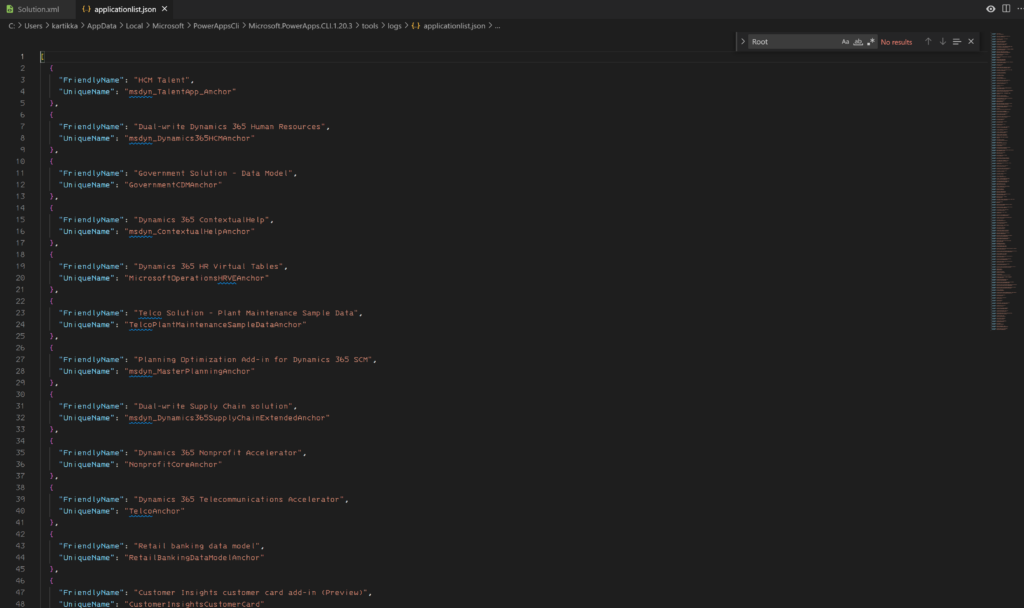Toggle Match Case in find box
The width and height of the screenshot is (1024, 608).
pyautogui.click(x=845, y=42)
